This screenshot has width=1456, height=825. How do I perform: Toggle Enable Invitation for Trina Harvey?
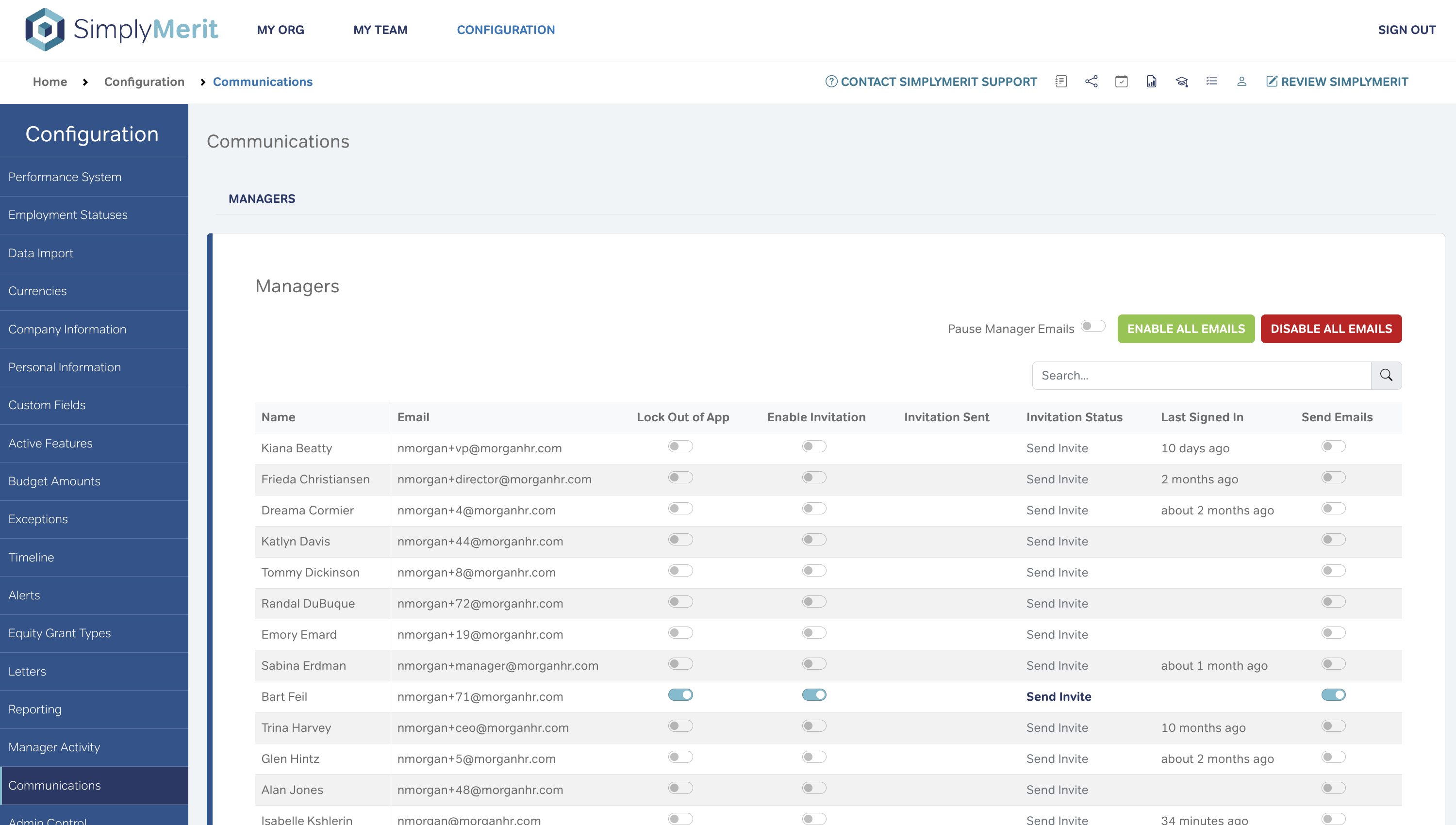(x=813, y=726)
